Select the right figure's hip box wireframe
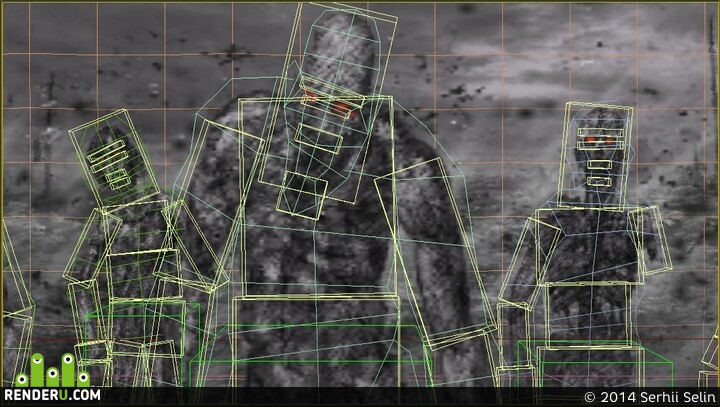 tap(587, 315)
